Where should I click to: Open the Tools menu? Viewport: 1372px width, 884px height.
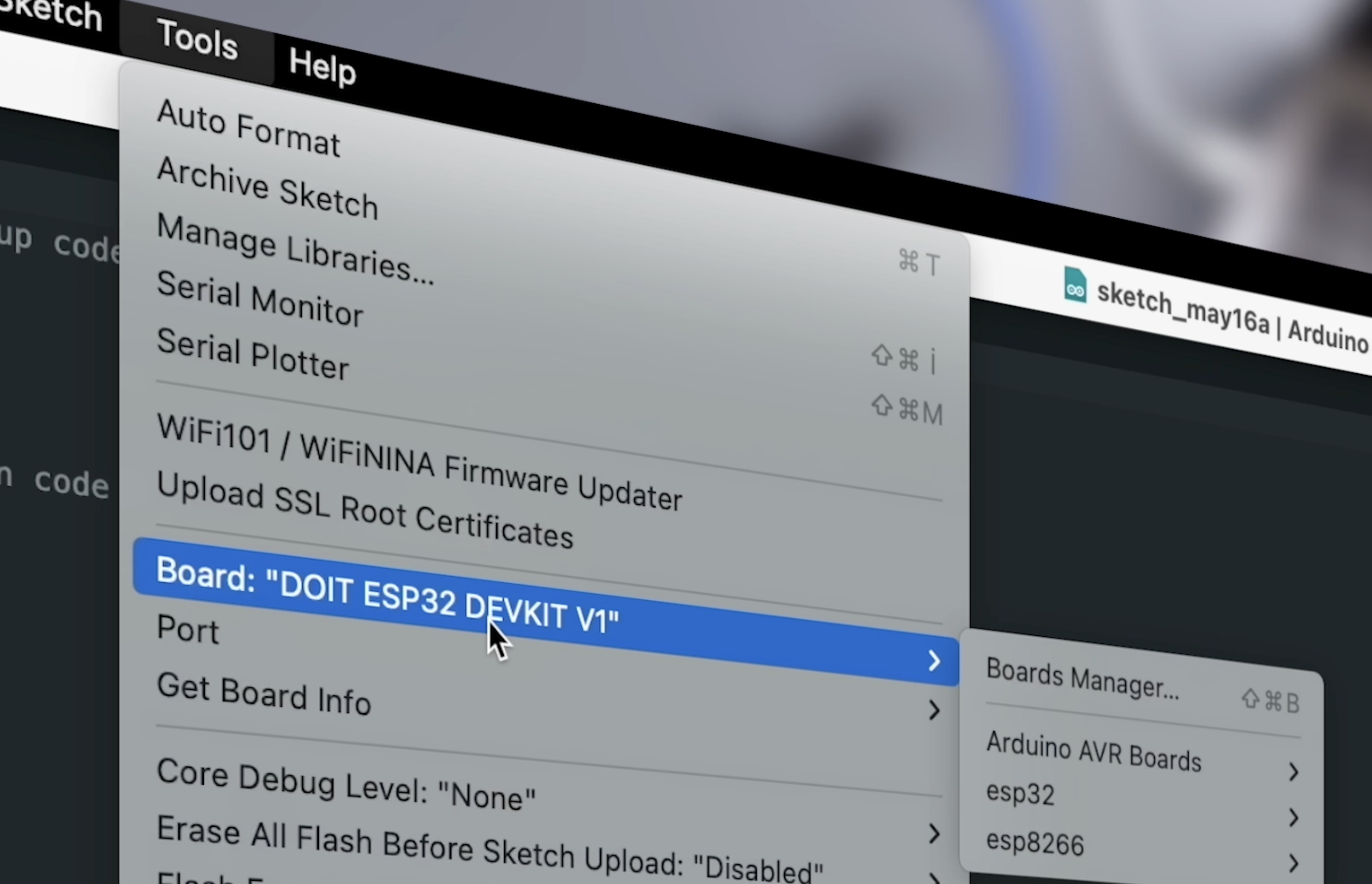[x=197, y=39]
